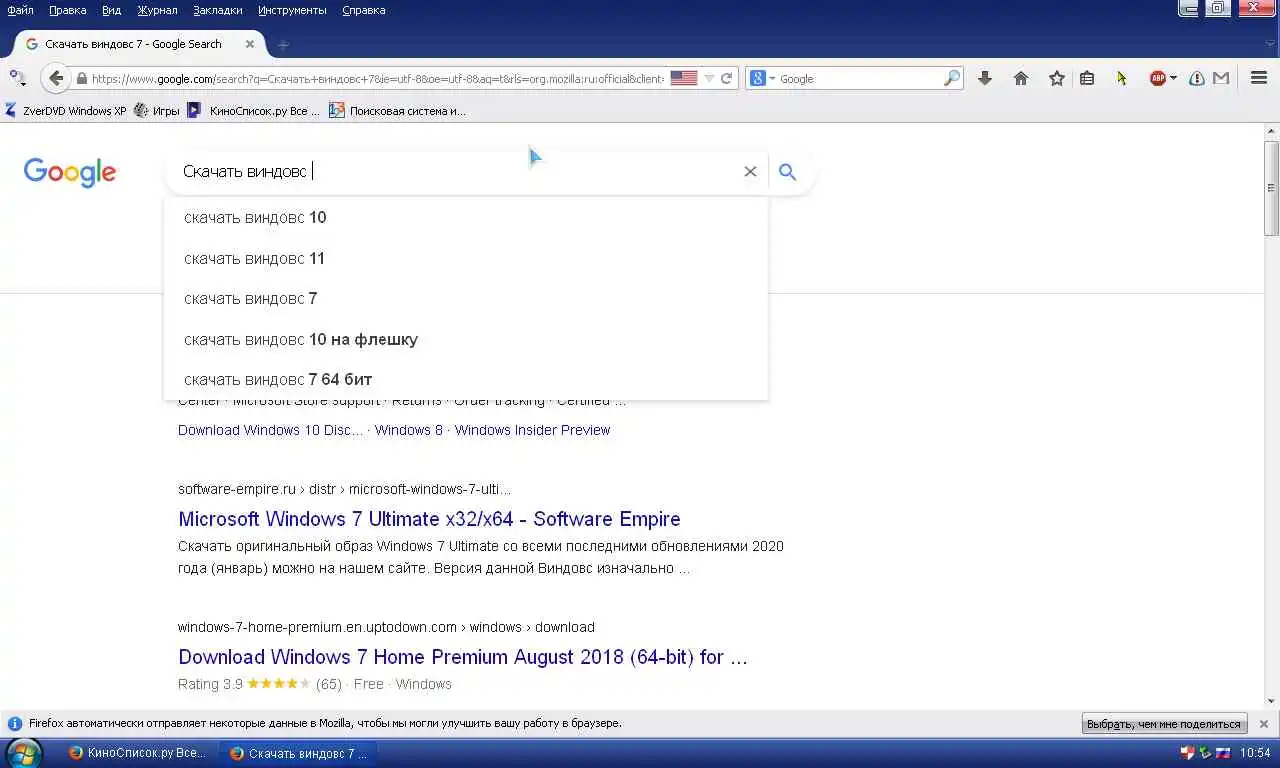Click 'Выбрать, чем мне поделиться' button

1164,724
